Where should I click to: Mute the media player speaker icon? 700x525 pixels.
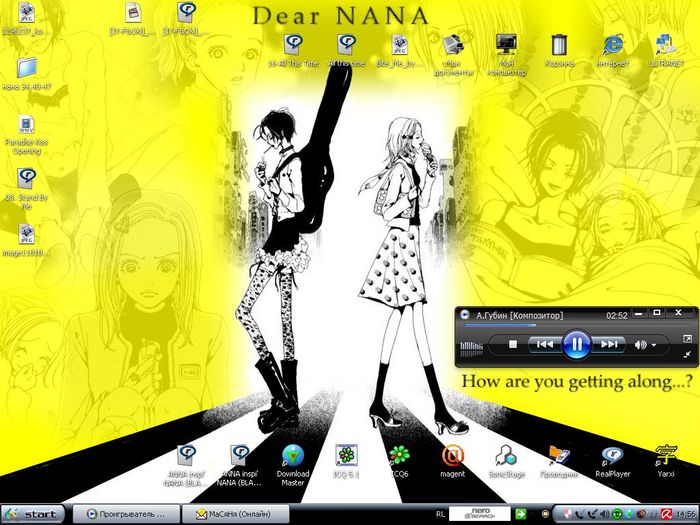(x=640, y=345)
